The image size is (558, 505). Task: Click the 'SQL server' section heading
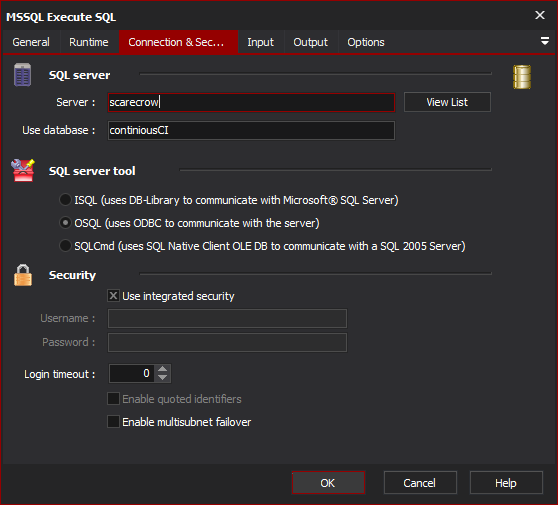[x=79, y=75]
